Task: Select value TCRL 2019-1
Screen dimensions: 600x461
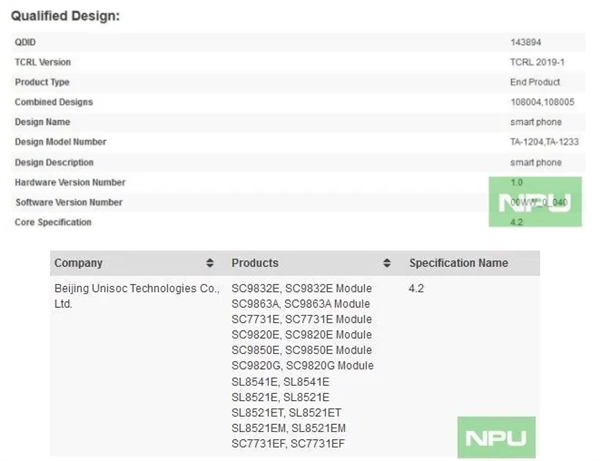Action: [x=537, y=62]
